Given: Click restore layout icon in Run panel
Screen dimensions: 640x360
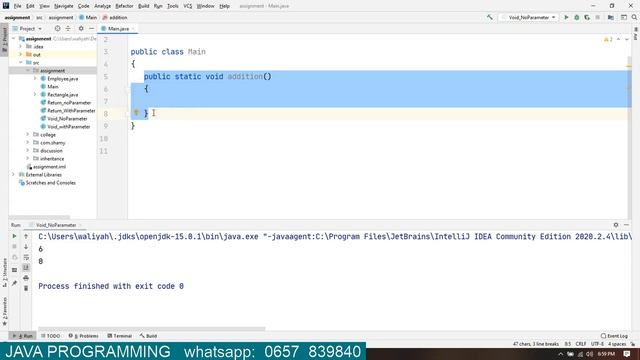Looking at the screenshot, I should point(14,270).
